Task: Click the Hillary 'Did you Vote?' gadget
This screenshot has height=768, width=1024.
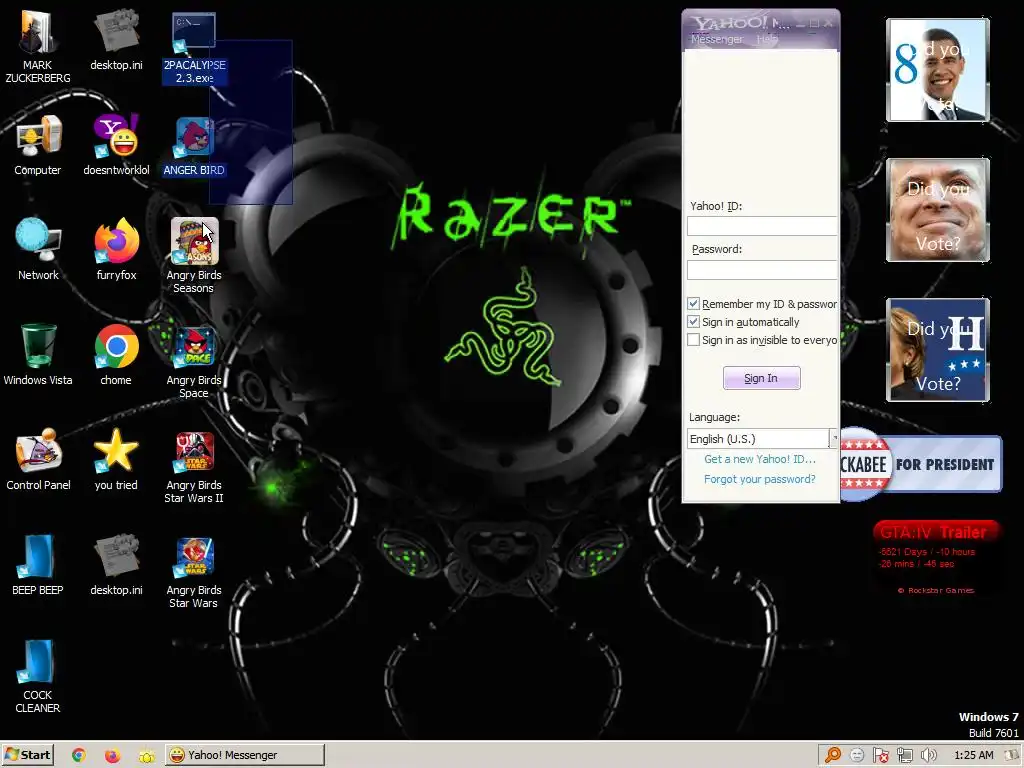Action: coord(938,350)
